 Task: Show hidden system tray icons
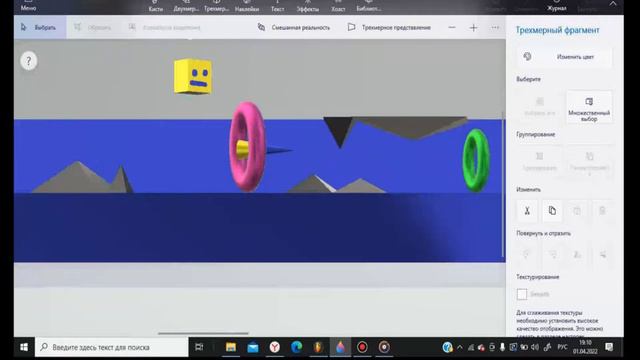click(x=460, y=347)
